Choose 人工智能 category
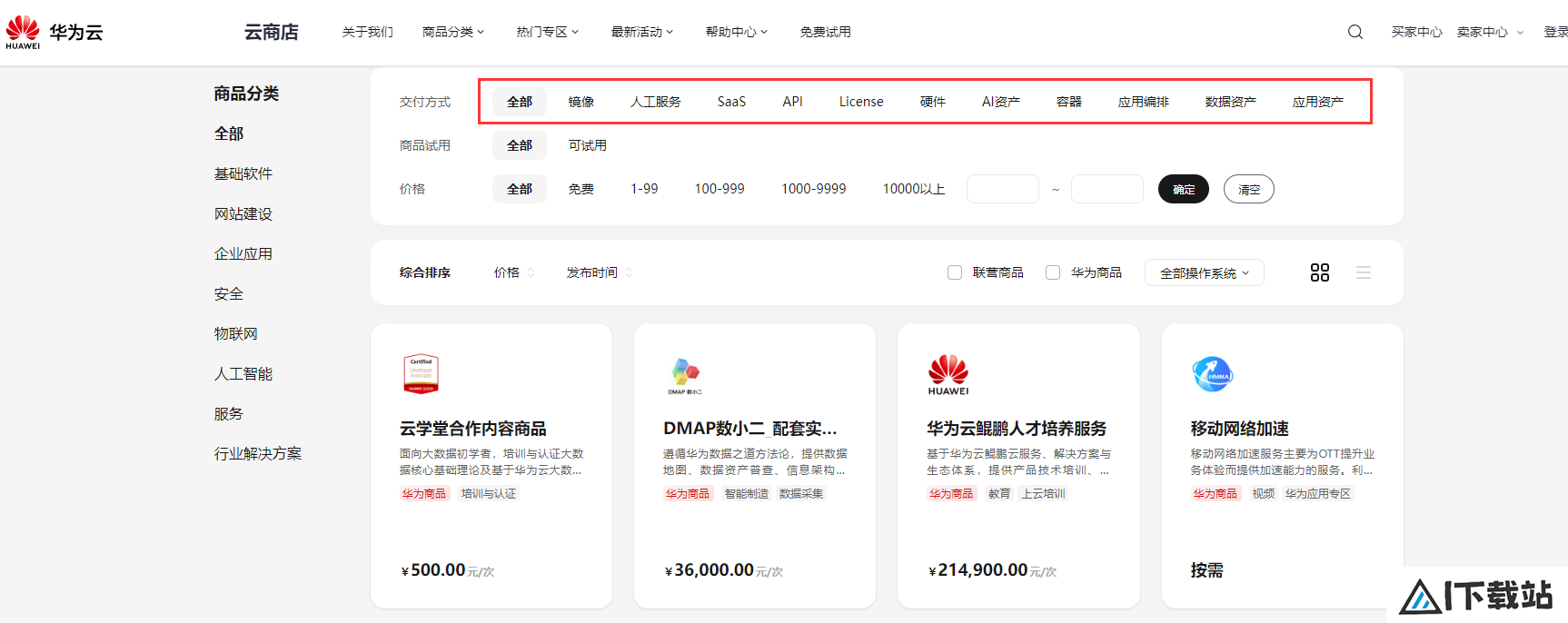 tap(243, 373)
